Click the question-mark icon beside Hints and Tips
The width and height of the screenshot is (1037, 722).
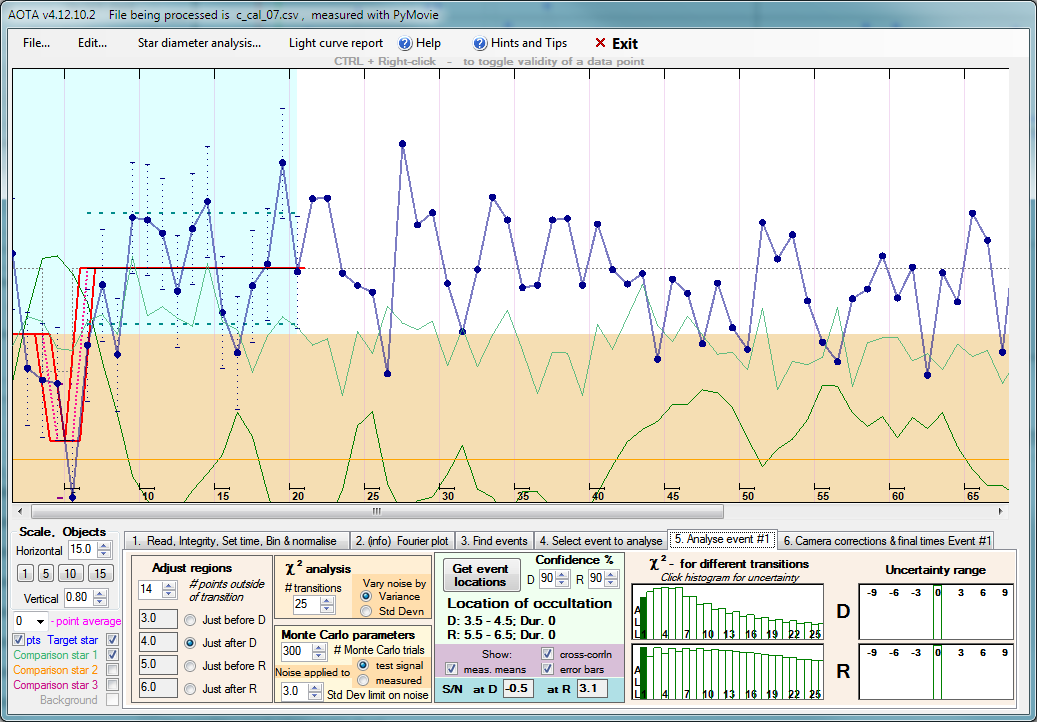[480, 44]
